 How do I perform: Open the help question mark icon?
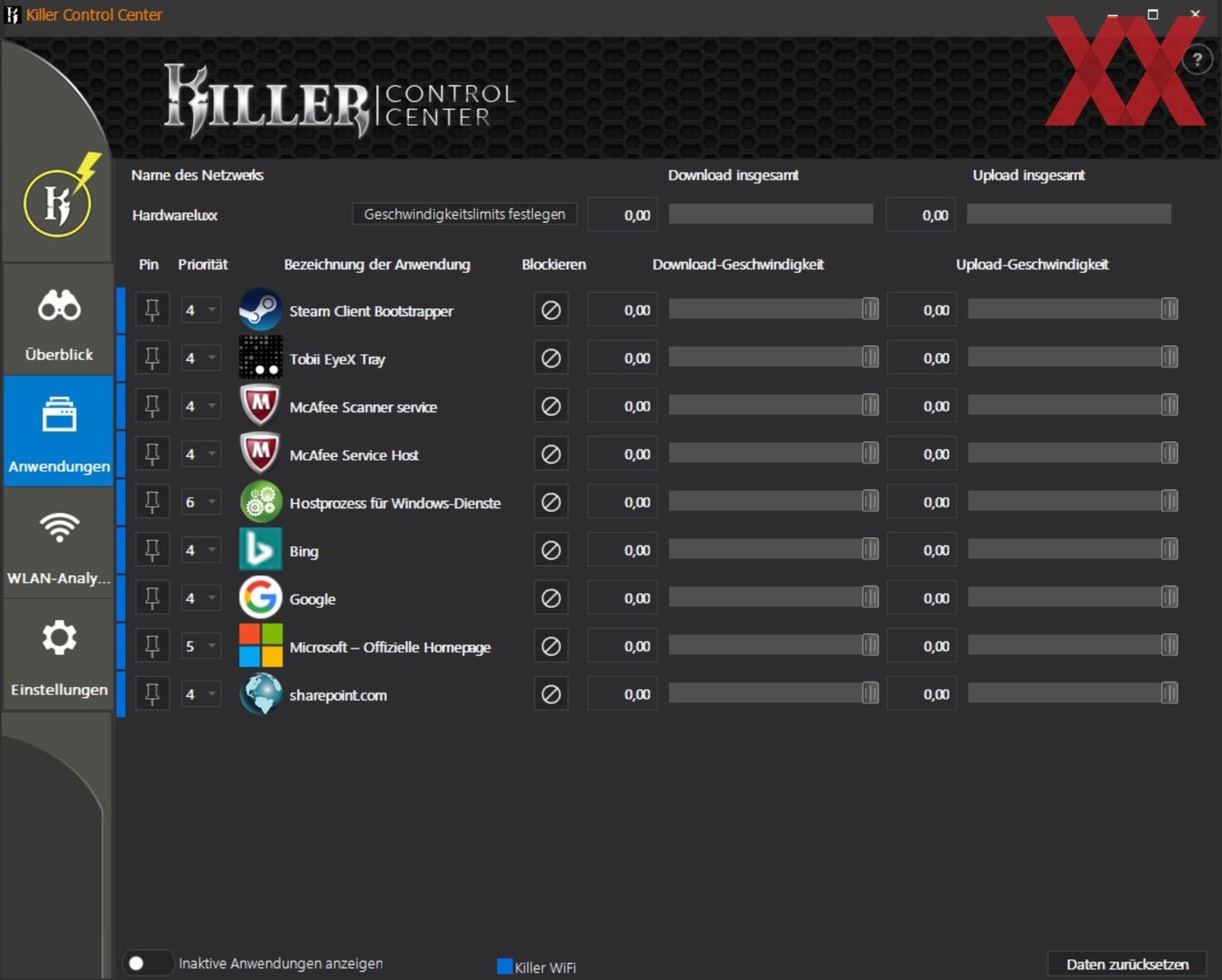tap(1197, 60)
